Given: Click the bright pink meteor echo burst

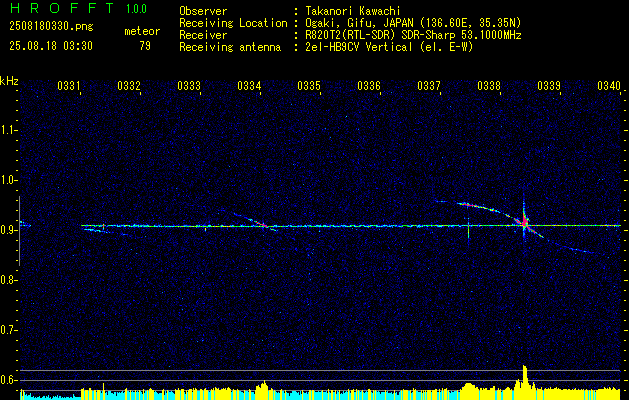Looking at the screenshot, I should tap(524, 222).
